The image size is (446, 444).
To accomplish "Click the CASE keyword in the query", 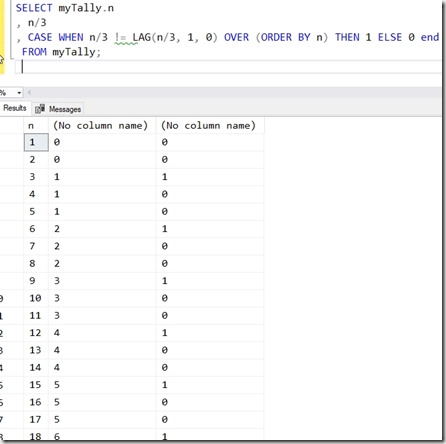I will point(40,37).
